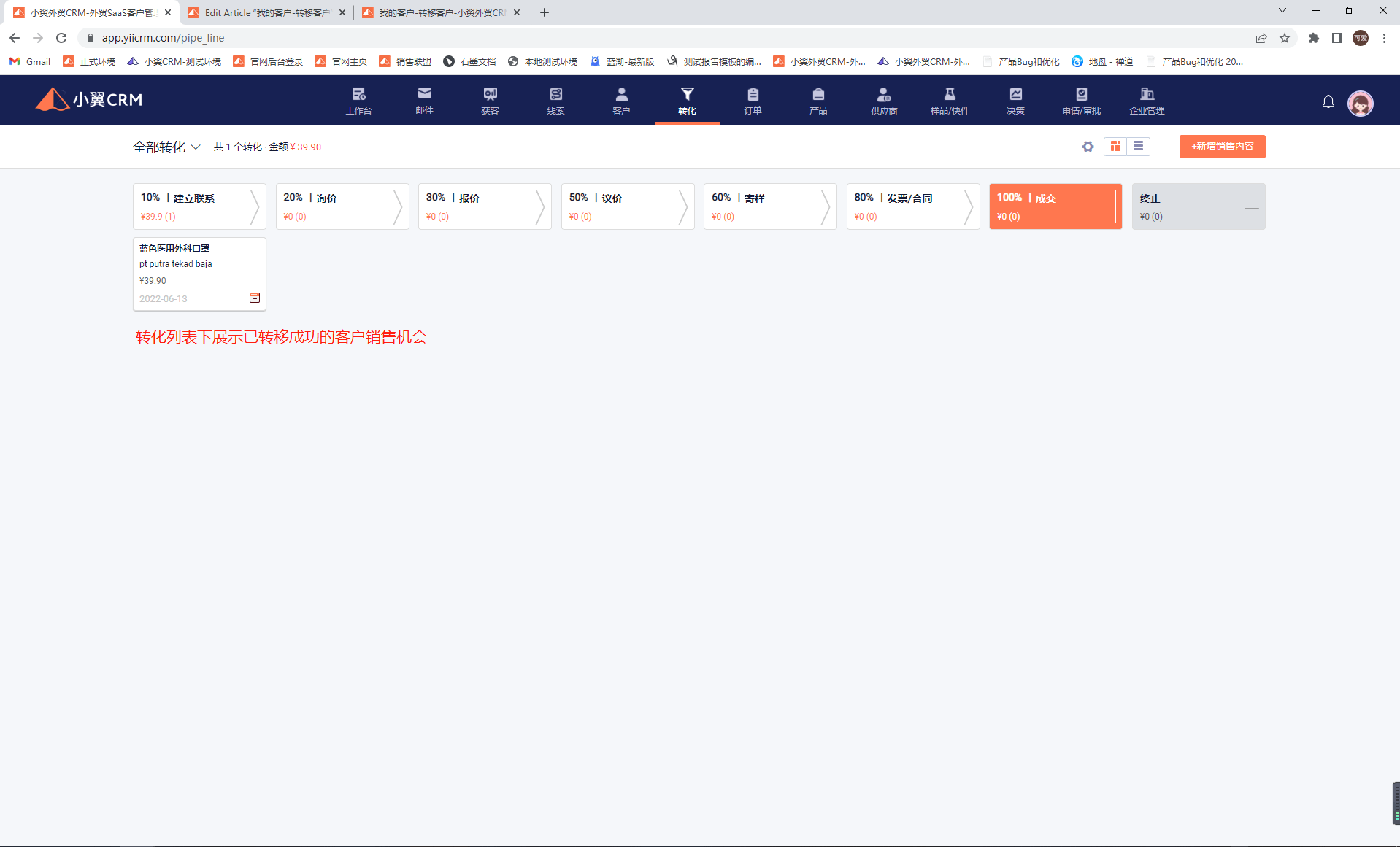Open a new browser tab
The width and height of the screenshot is (1400, 847).
(x=545, y=12)
